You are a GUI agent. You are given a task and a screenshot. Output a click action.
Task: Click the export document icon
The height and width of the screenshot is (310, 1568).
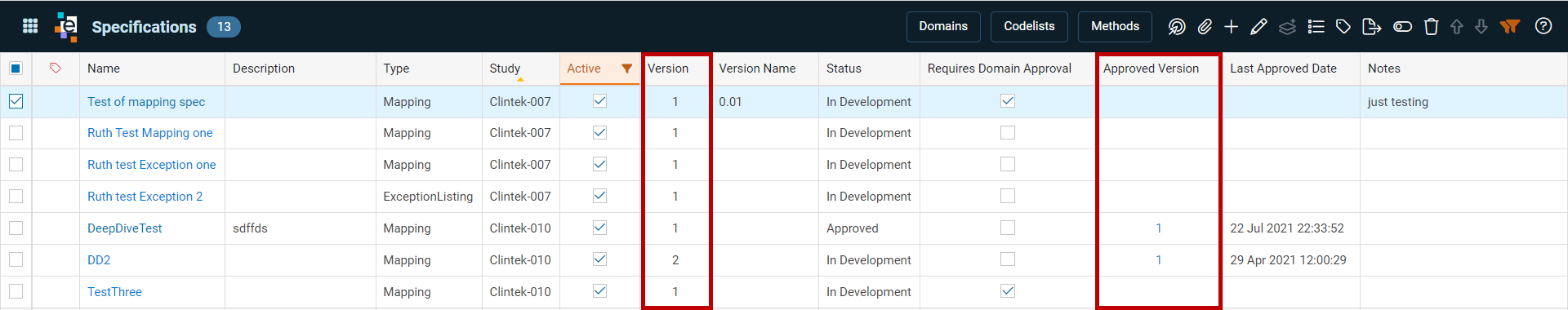(x=1372, y=27)
